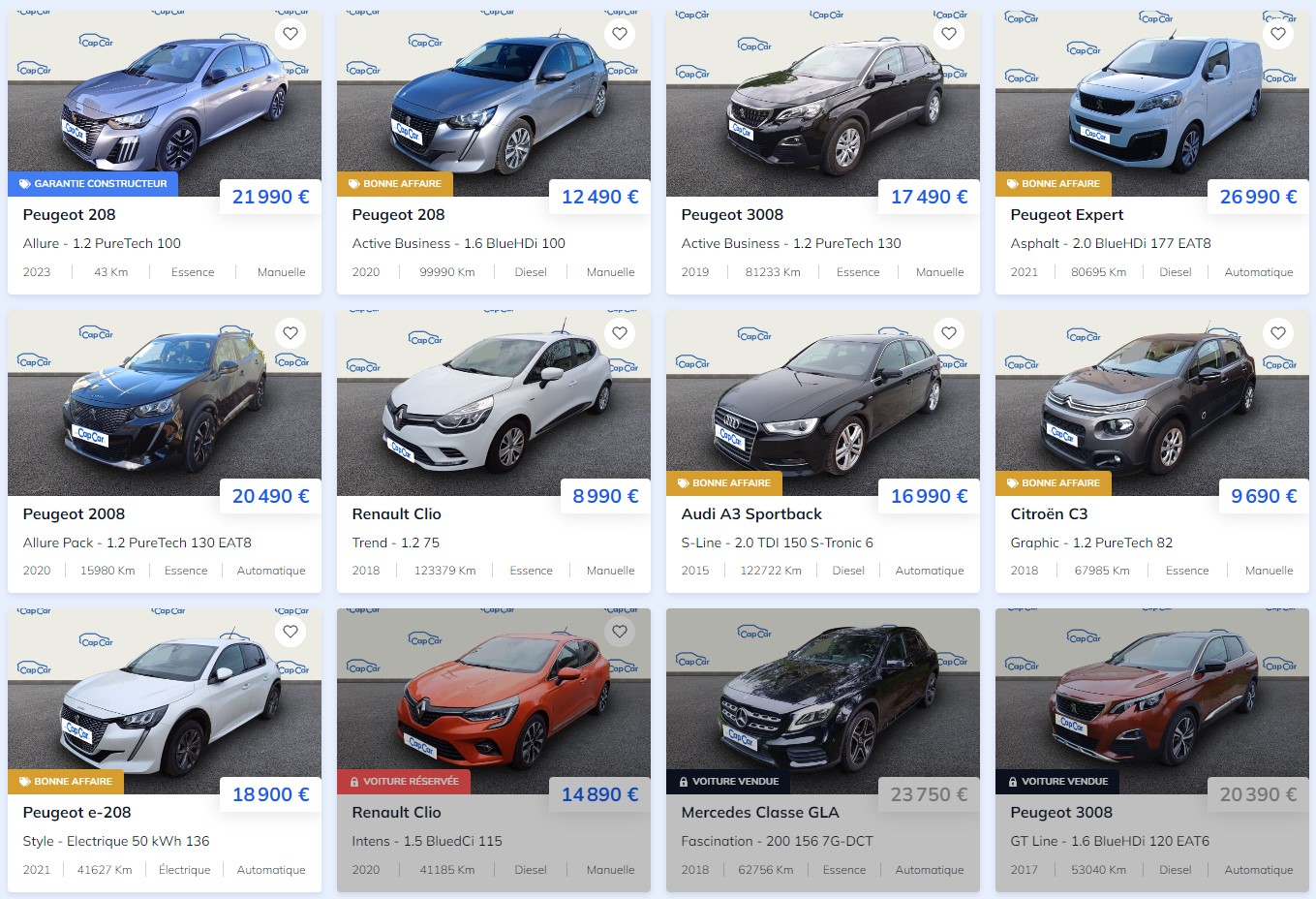Click Bonne Affaire badge on Audi A3 Sportback
The height and width of the screenshot is (899, 1316).
(x=723, y=482)
